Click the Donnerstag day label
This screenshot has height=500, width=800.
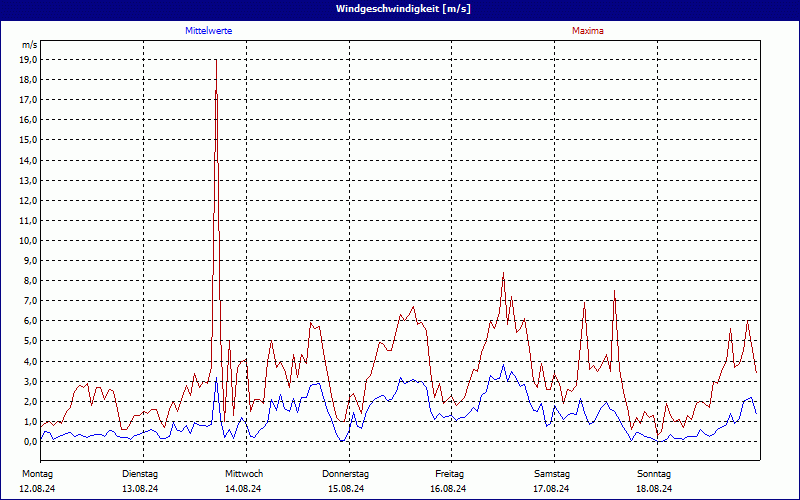(x=346, y=473)
